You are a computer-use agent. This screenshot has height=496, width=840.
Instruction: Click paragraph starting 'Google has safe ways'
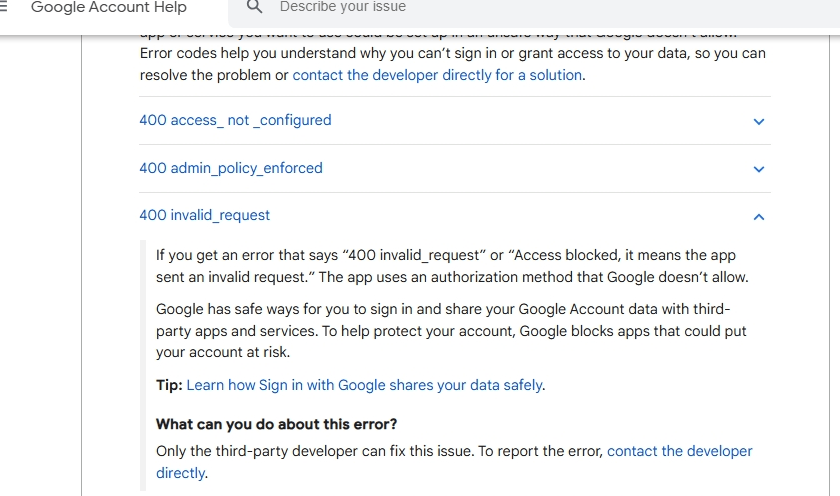click(451, 330)
